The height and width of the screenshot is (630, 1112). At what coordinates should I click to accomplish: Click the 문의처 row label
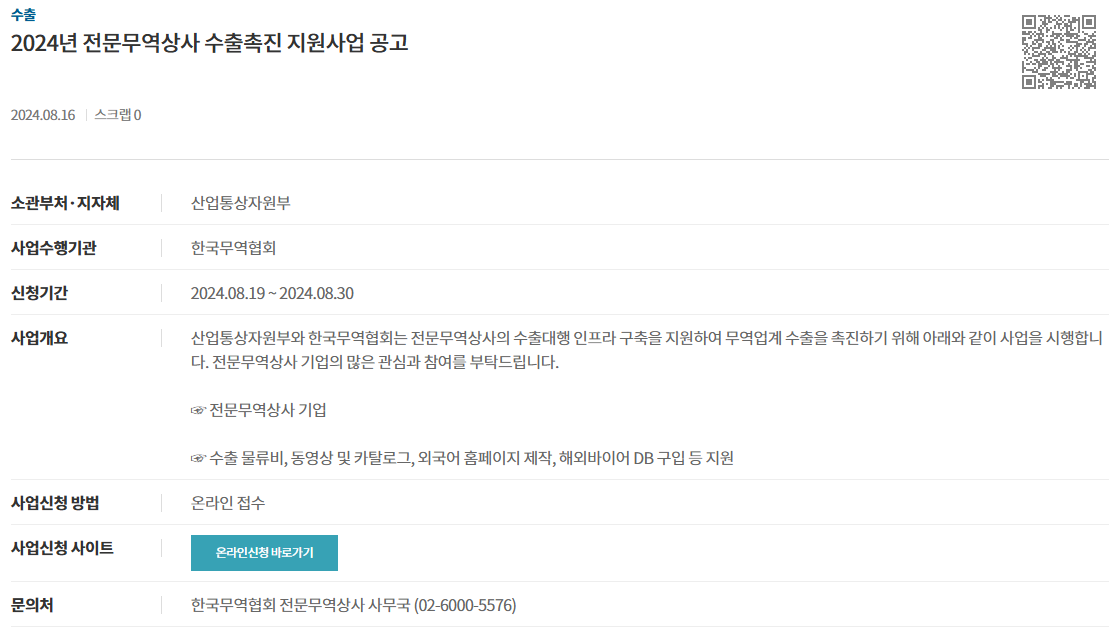point(32,605)
